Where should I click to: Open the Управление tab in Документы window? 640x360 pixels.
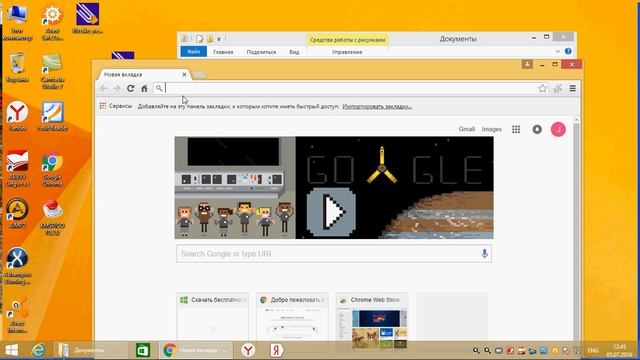tap(347, 52)
